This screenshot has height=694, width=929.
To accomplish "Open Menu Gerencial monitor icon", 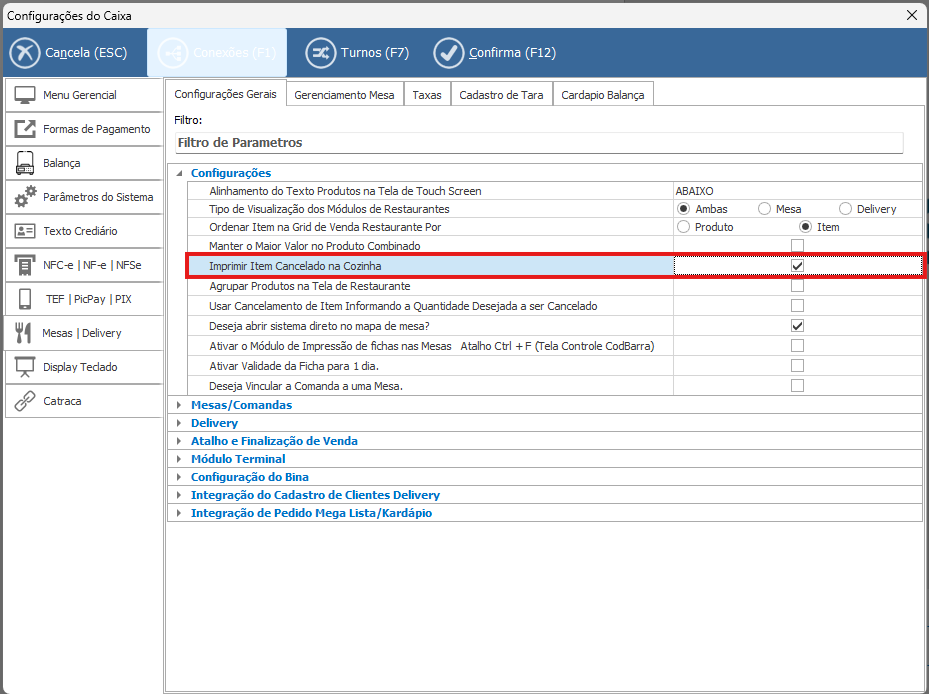I will [x=25, y=95].
